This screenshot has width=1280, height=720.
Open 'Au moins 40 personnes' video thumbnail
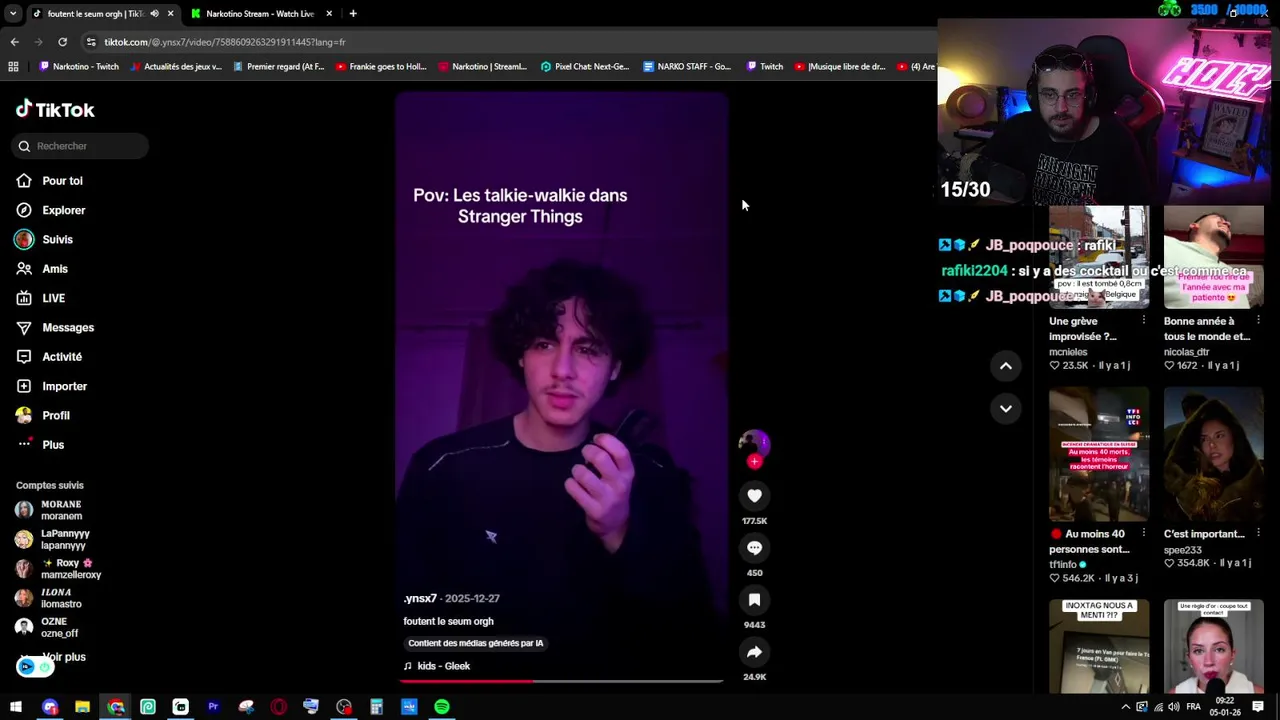pyautogui.click(x=1099, y=455)
